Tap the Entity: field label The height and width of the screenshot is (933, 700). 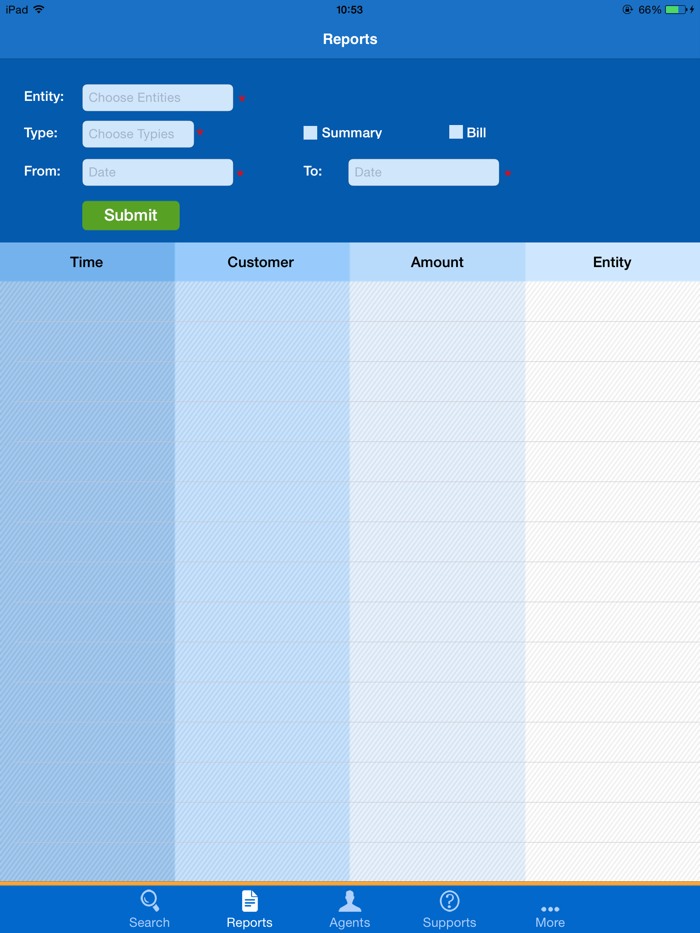[44, 96]
